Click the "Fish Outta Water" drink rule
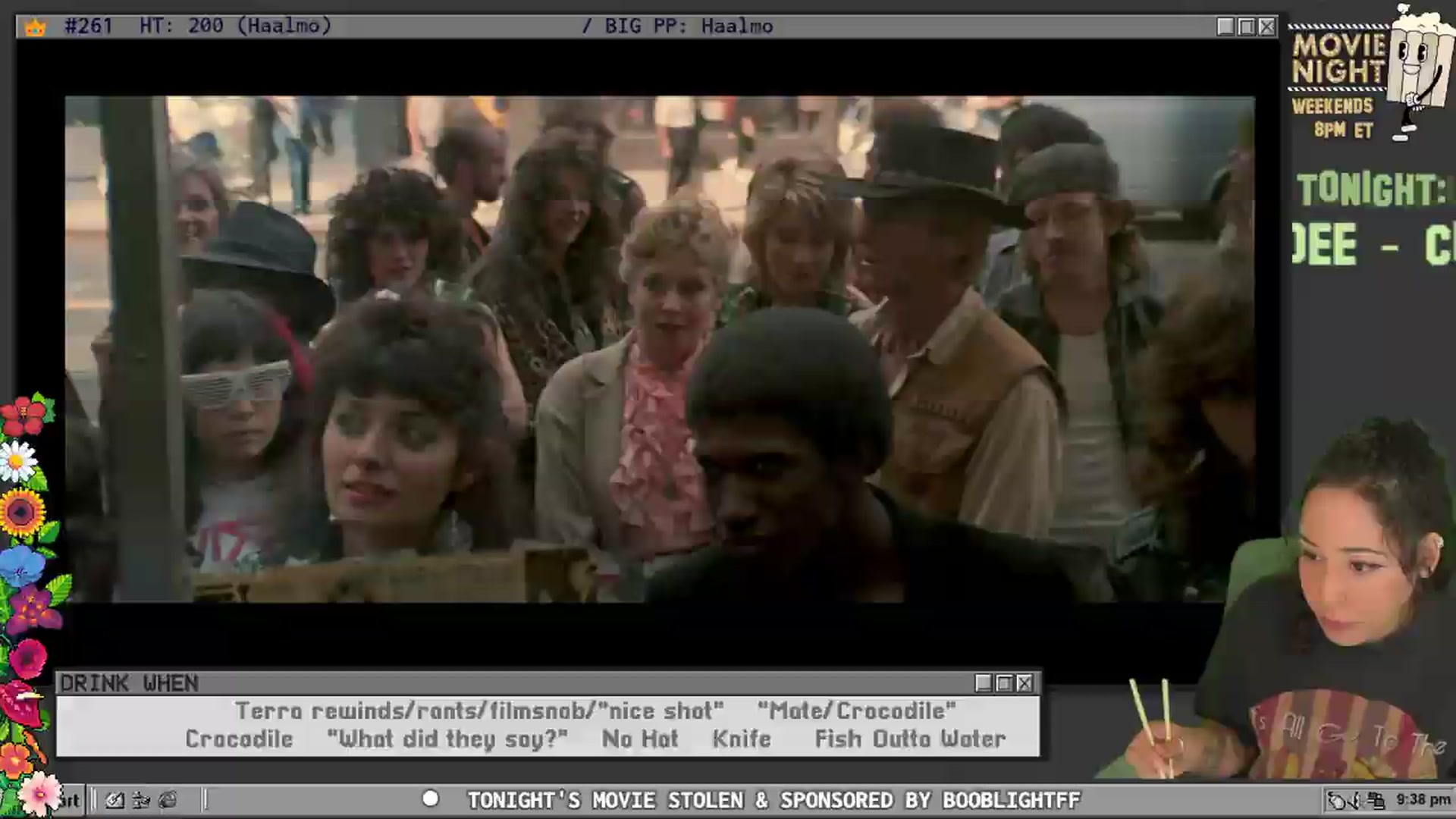The width and height of the screenshot is (1456, 819). tap(911, 739)
